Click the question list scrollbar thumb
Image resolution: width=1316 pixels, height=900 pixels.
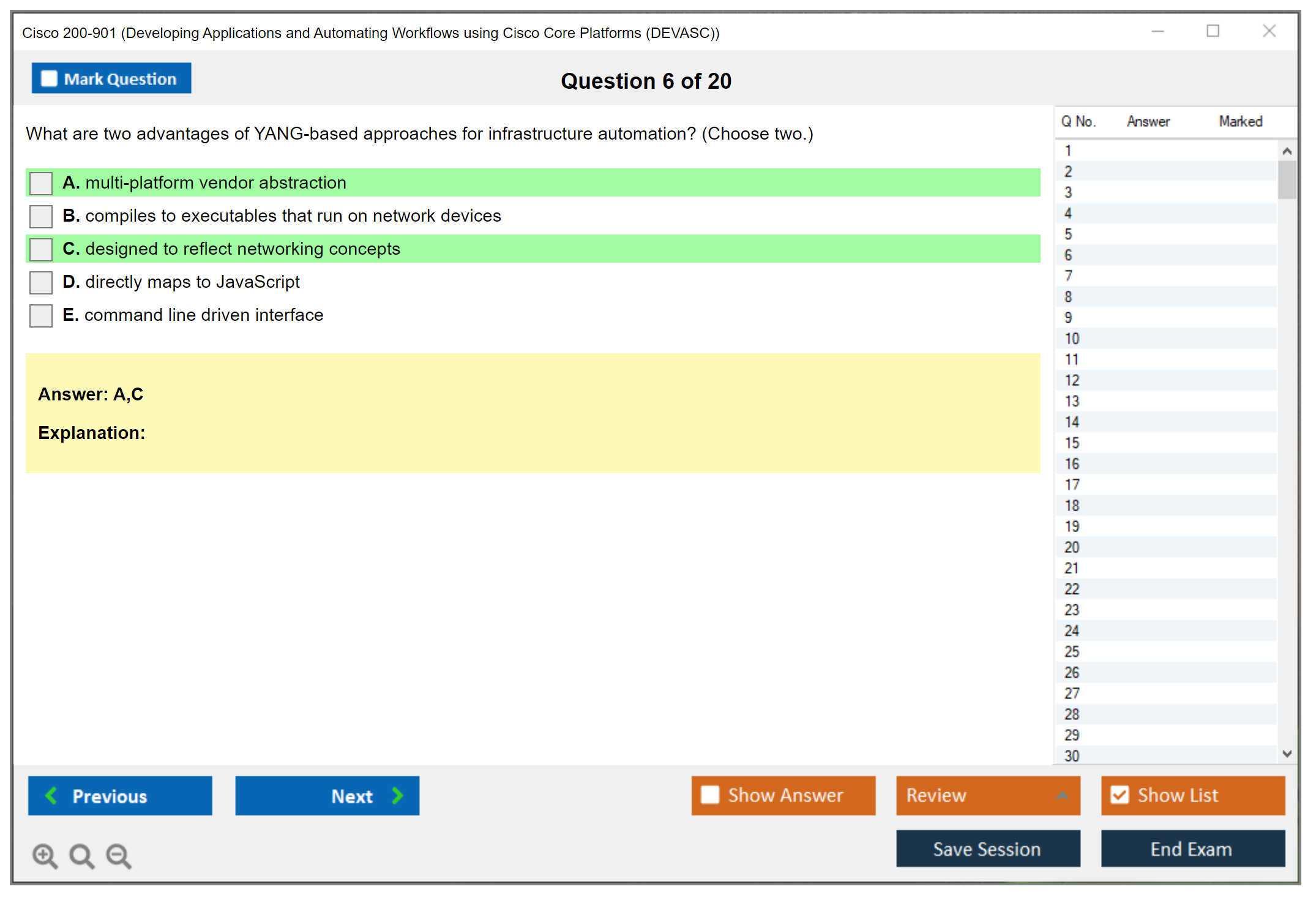pos(1287,179)
